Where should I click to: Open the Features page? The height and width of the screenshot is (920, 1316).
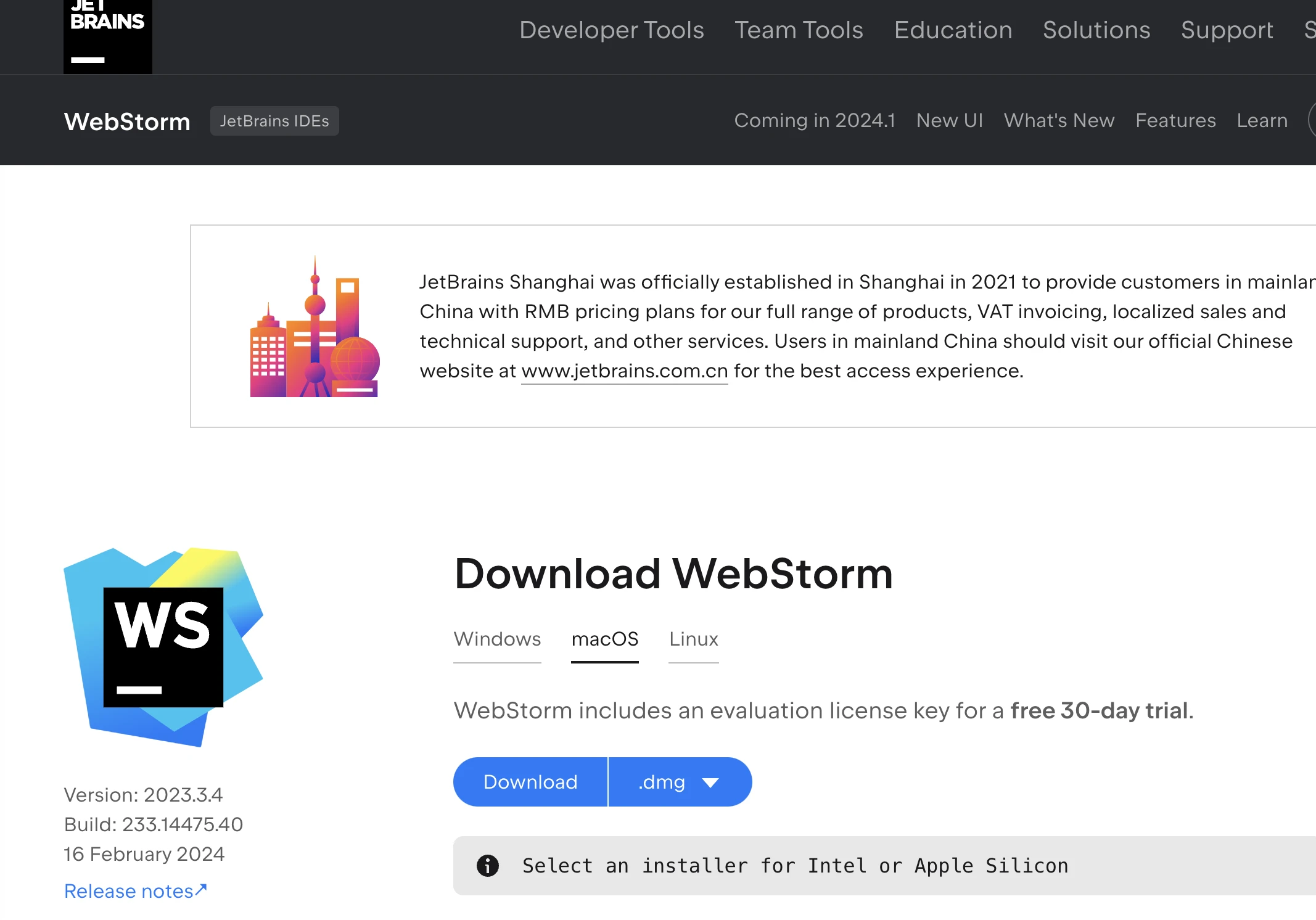point(1176,120)
